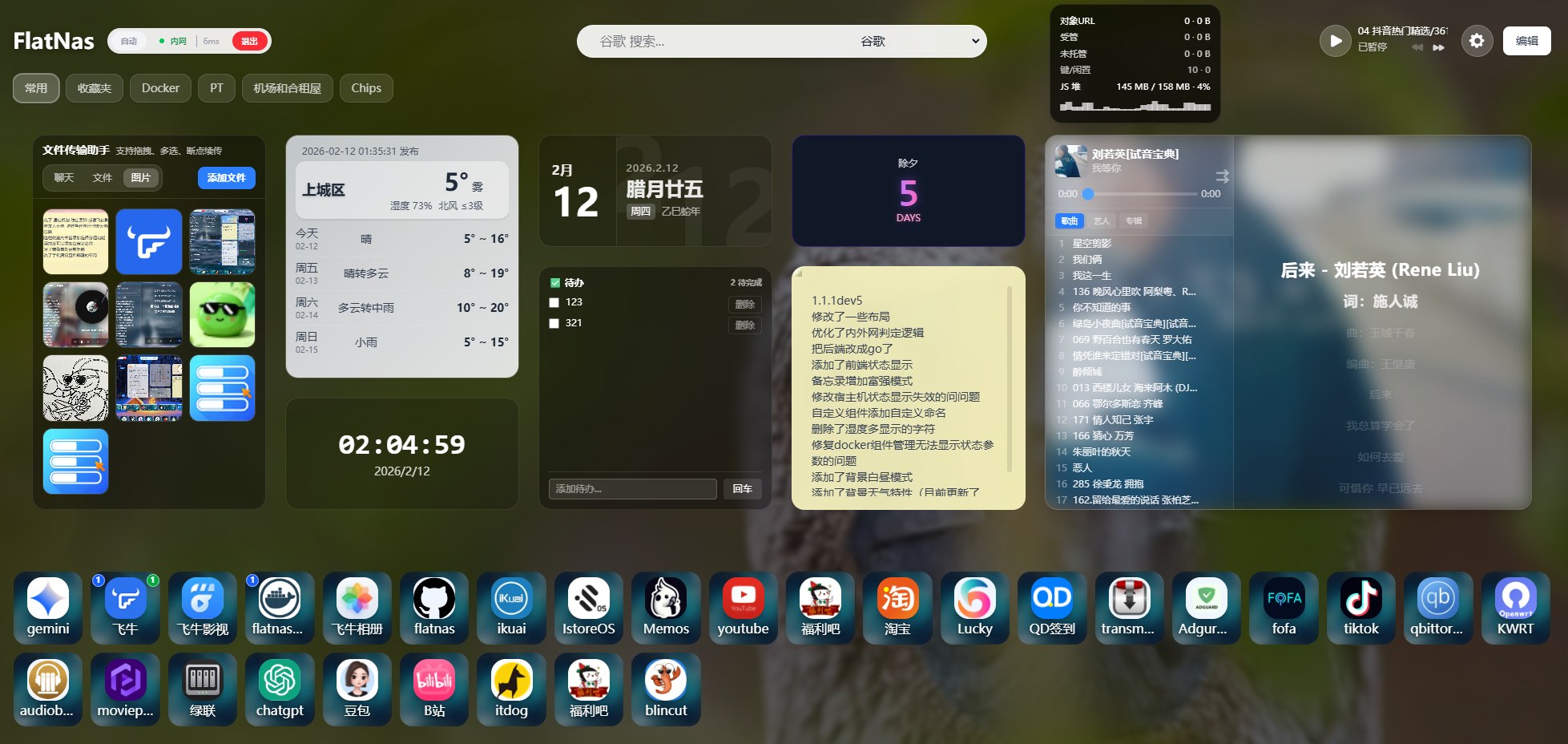Viewport: 1568px width, 744px height.
Task: Switch file helper to 聊天 tab
Action: pyautogui.click(x=64, y=178)
